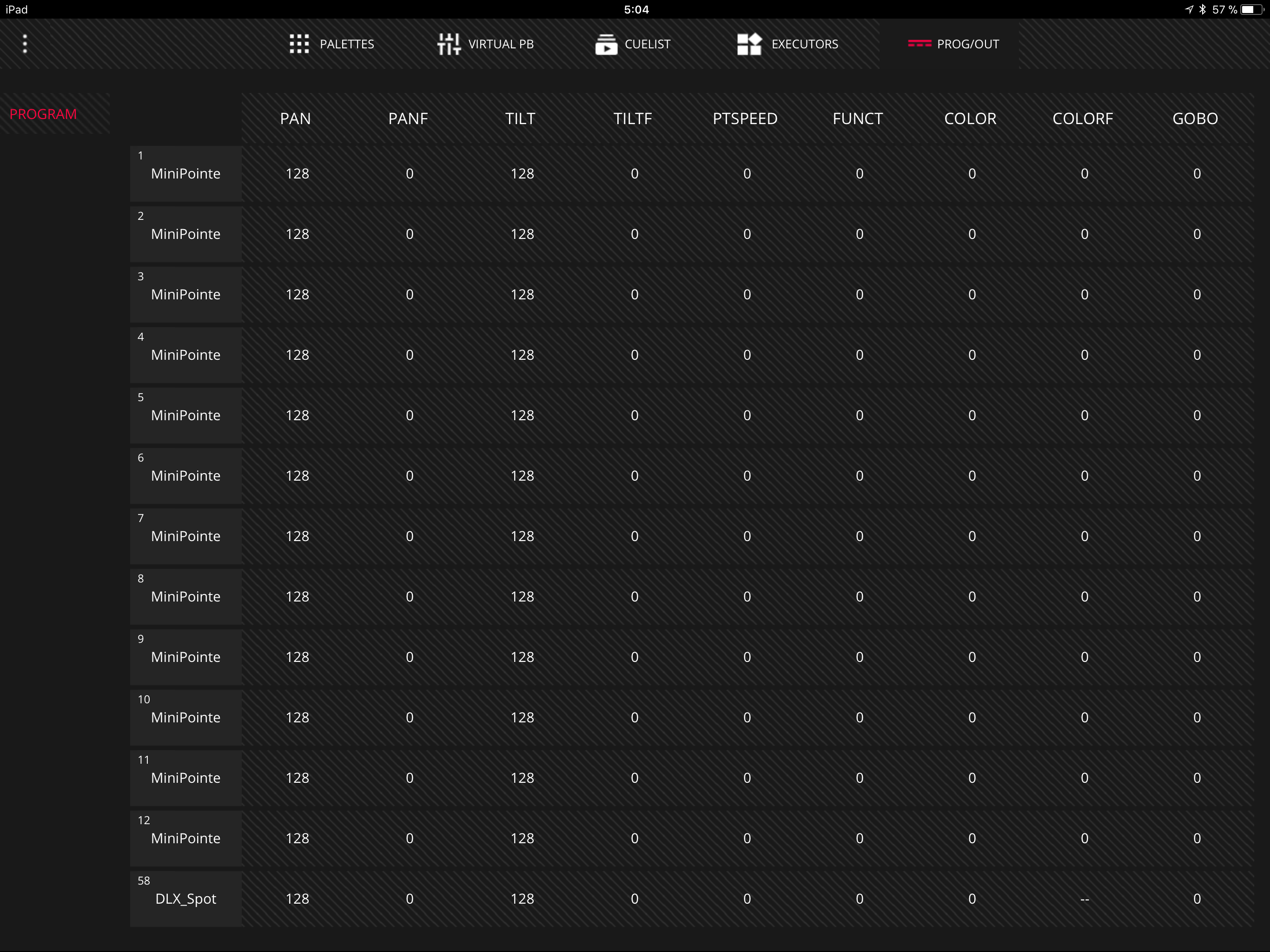Tap the Virtual PB faders icon
This screenshot has height=952, width=1270.
449,44
